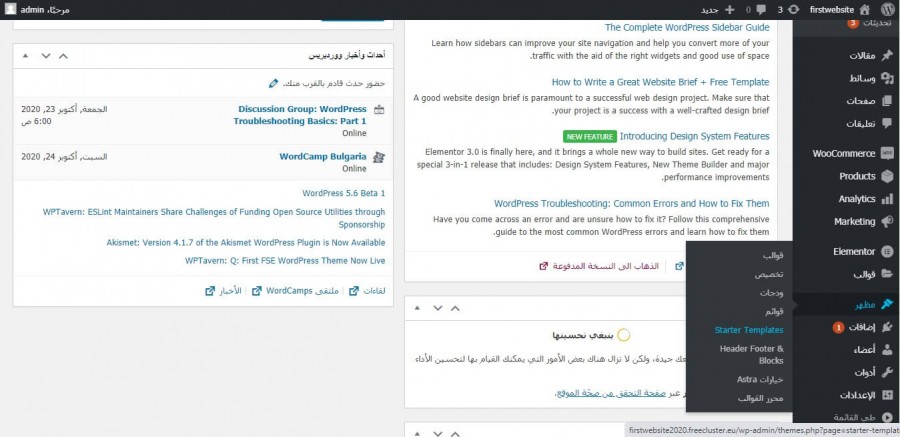The height and width of the screenshot is (437, 900).
Task: Select تخصيص customize submenu item
Action: click(769, 274)
